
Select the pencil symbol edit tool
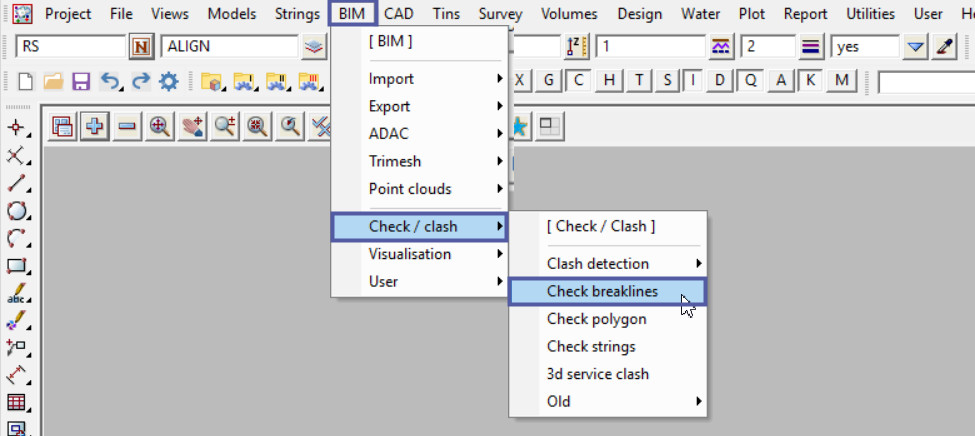coord(17,320)
